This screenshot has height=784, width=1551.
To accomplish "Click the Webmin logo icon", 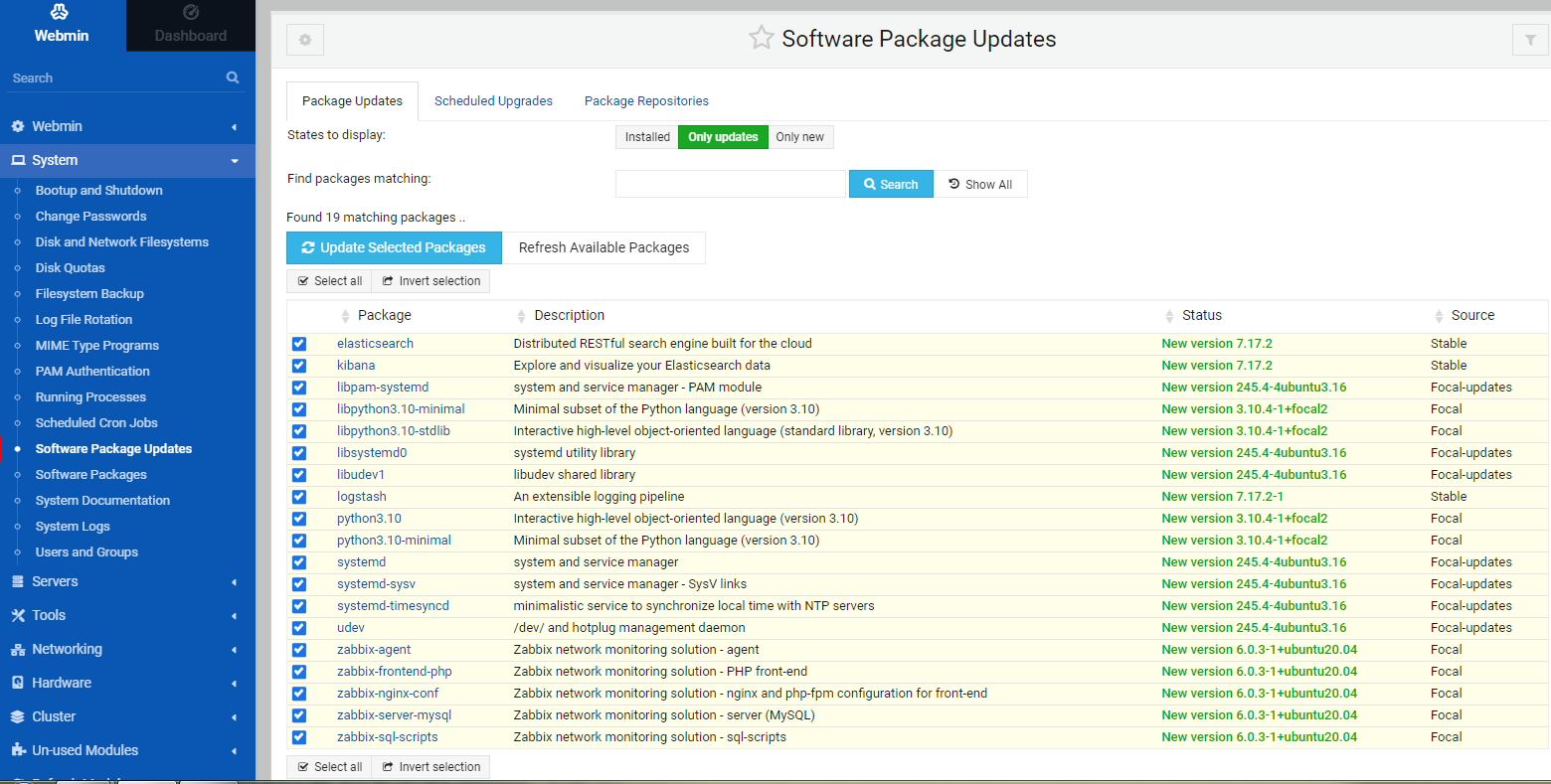I will [x=60, y=12].
